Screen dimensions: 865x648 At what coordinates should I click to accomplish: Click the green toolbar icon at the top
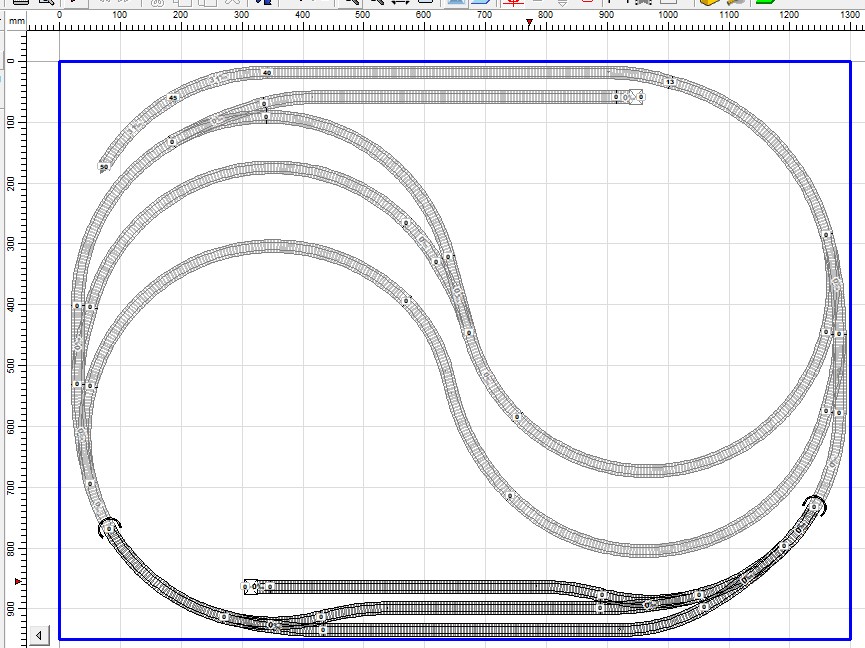click(x=765, y=3)
